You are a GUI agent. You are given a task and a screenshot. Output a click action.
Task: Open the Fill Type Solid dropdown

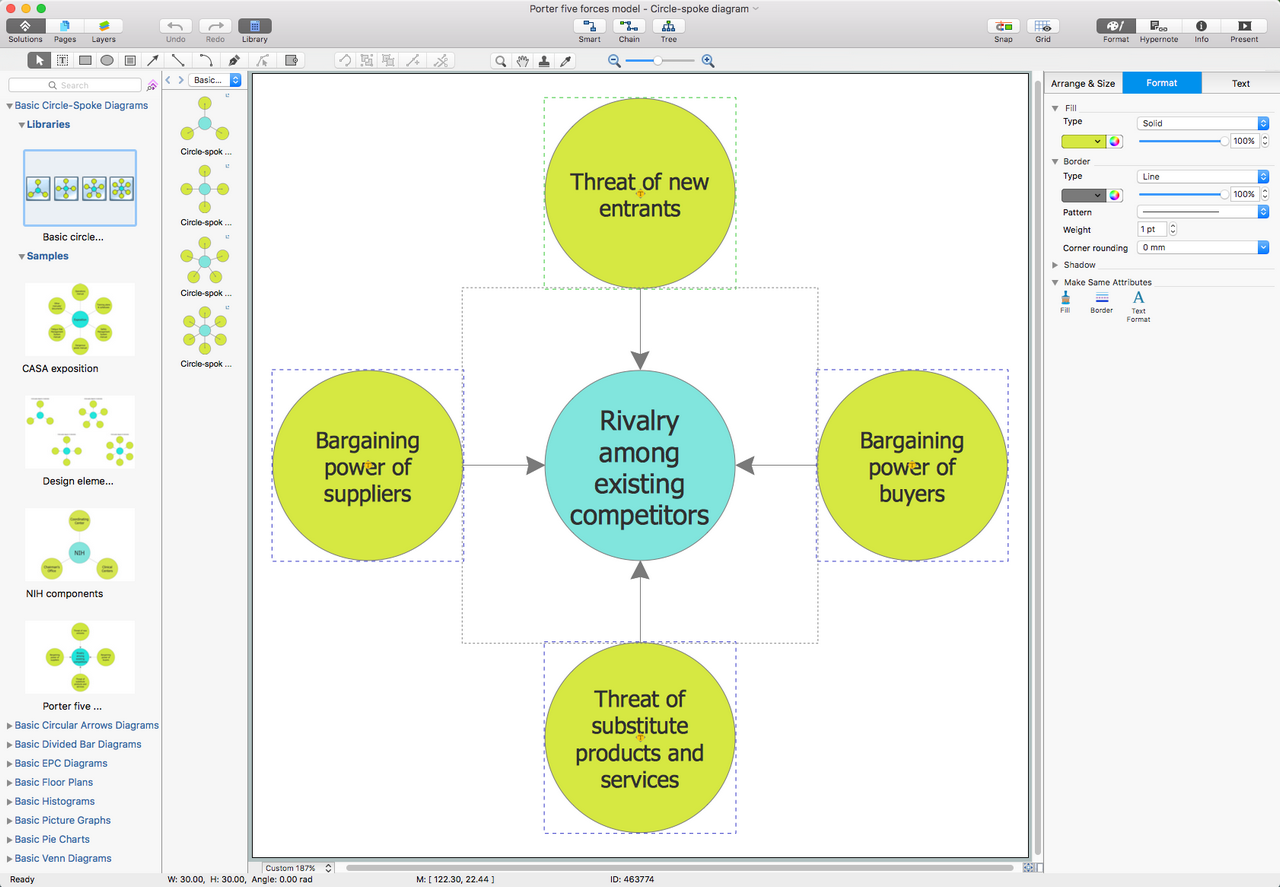point(1203,123)
